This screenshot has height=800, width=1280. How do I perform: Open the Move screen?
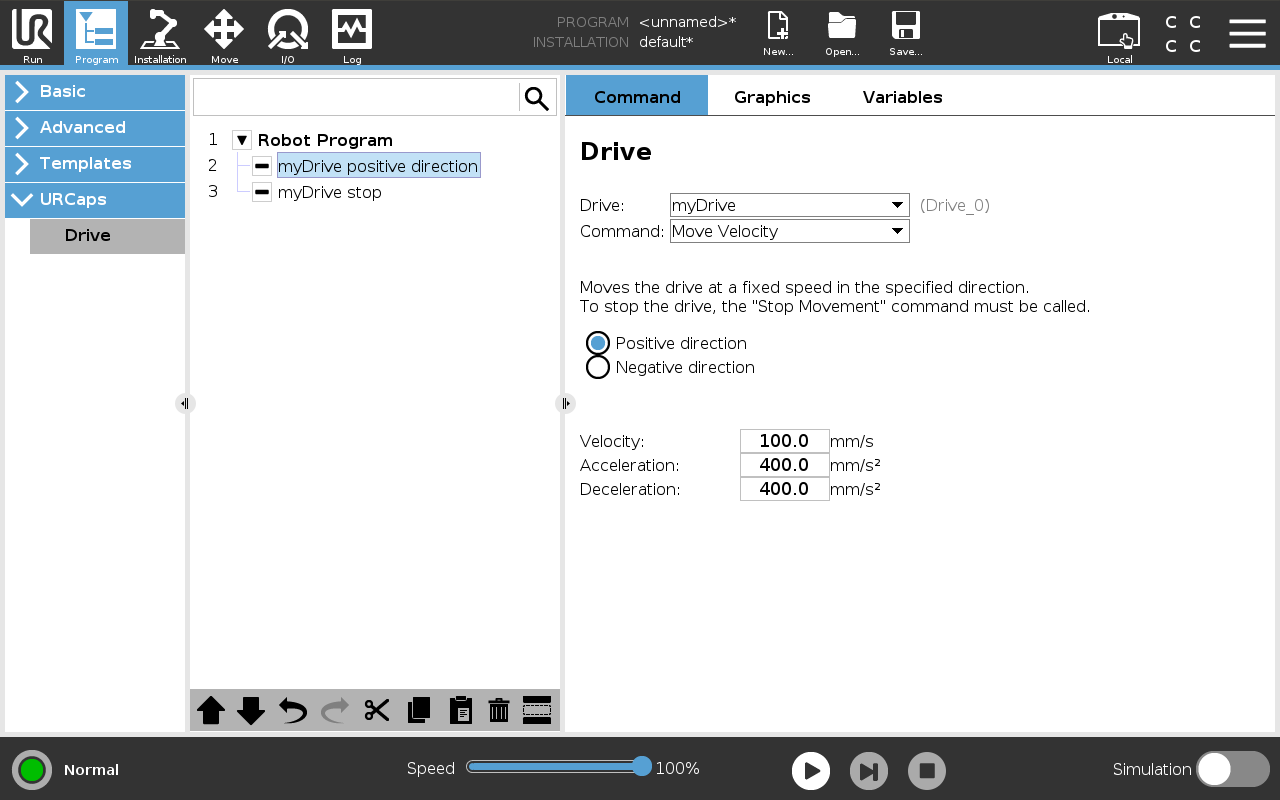coord(224,34)
